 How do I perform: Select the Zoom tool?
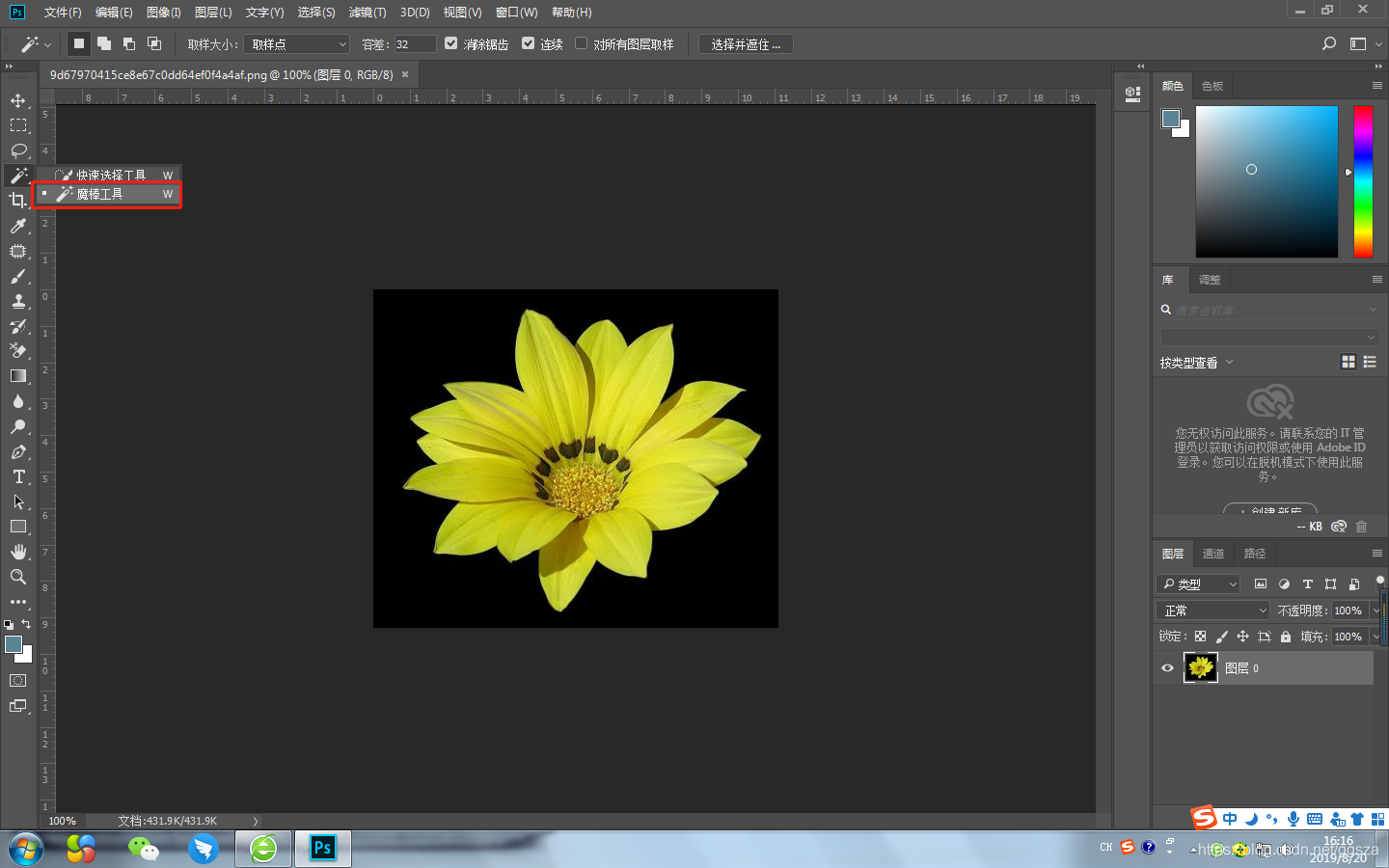point(17,577)
